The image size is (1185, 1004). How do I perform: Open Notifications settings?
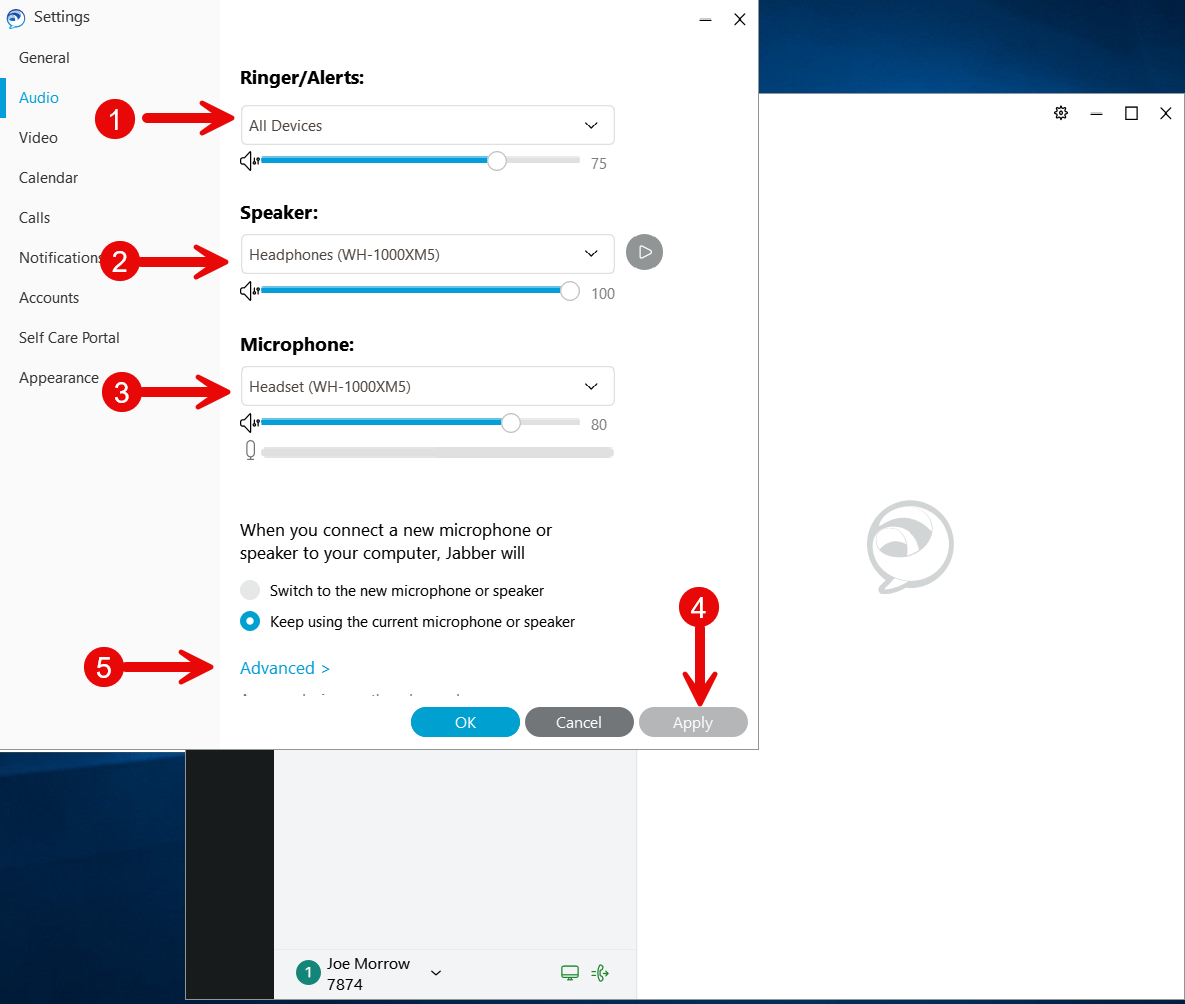[x=59, y=258]
